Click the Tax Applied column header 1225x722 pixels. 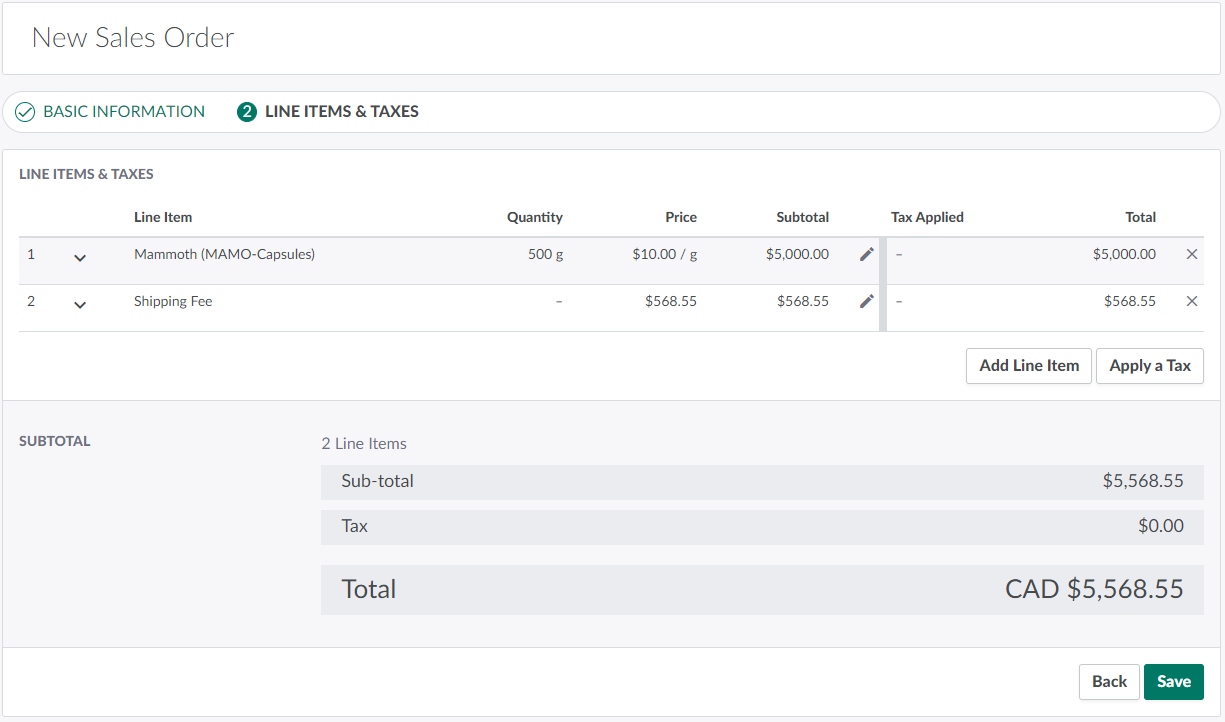(927, 217)
